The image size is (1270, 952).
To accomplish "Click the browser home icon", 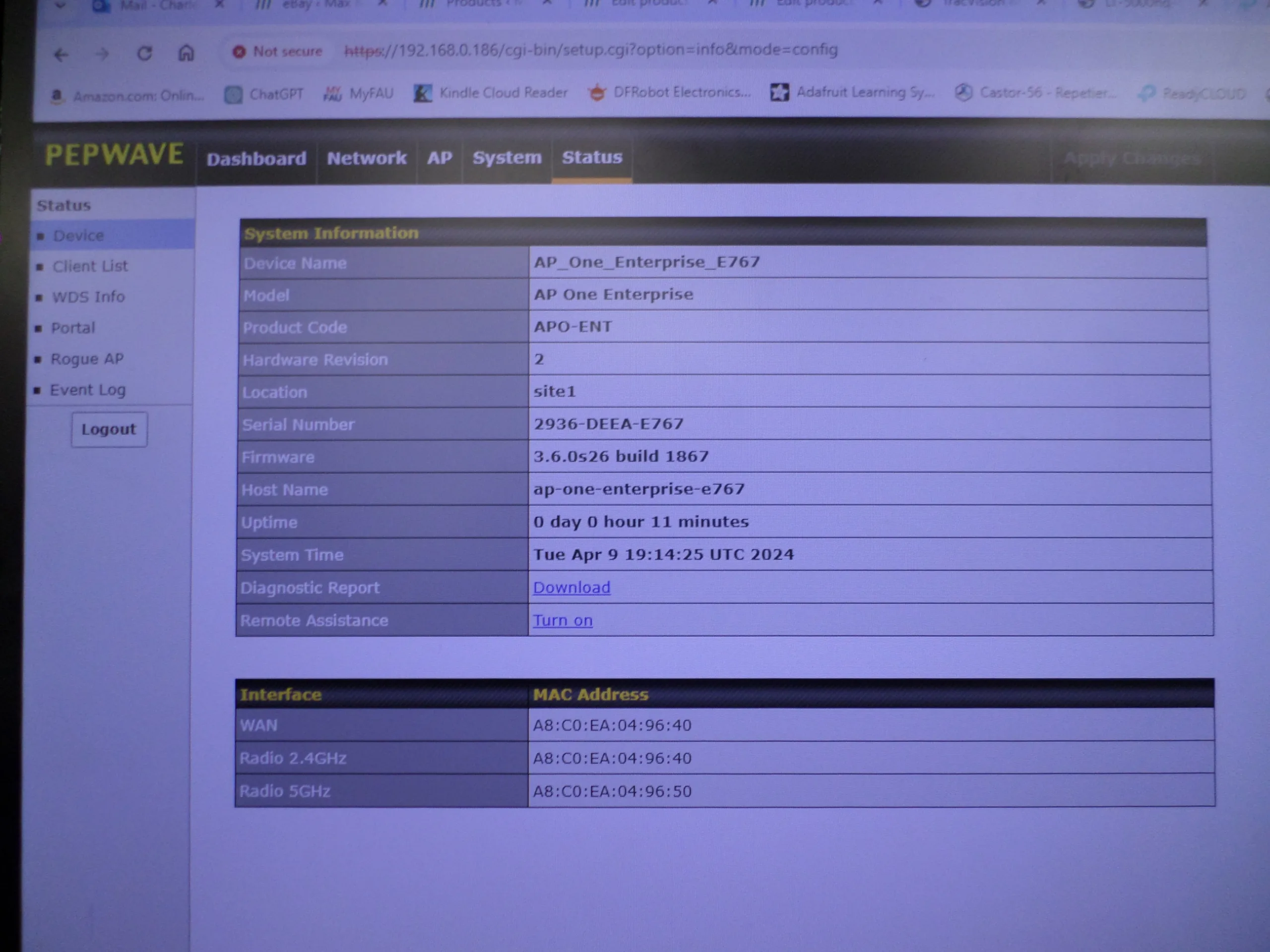I will tap(186, 54).
